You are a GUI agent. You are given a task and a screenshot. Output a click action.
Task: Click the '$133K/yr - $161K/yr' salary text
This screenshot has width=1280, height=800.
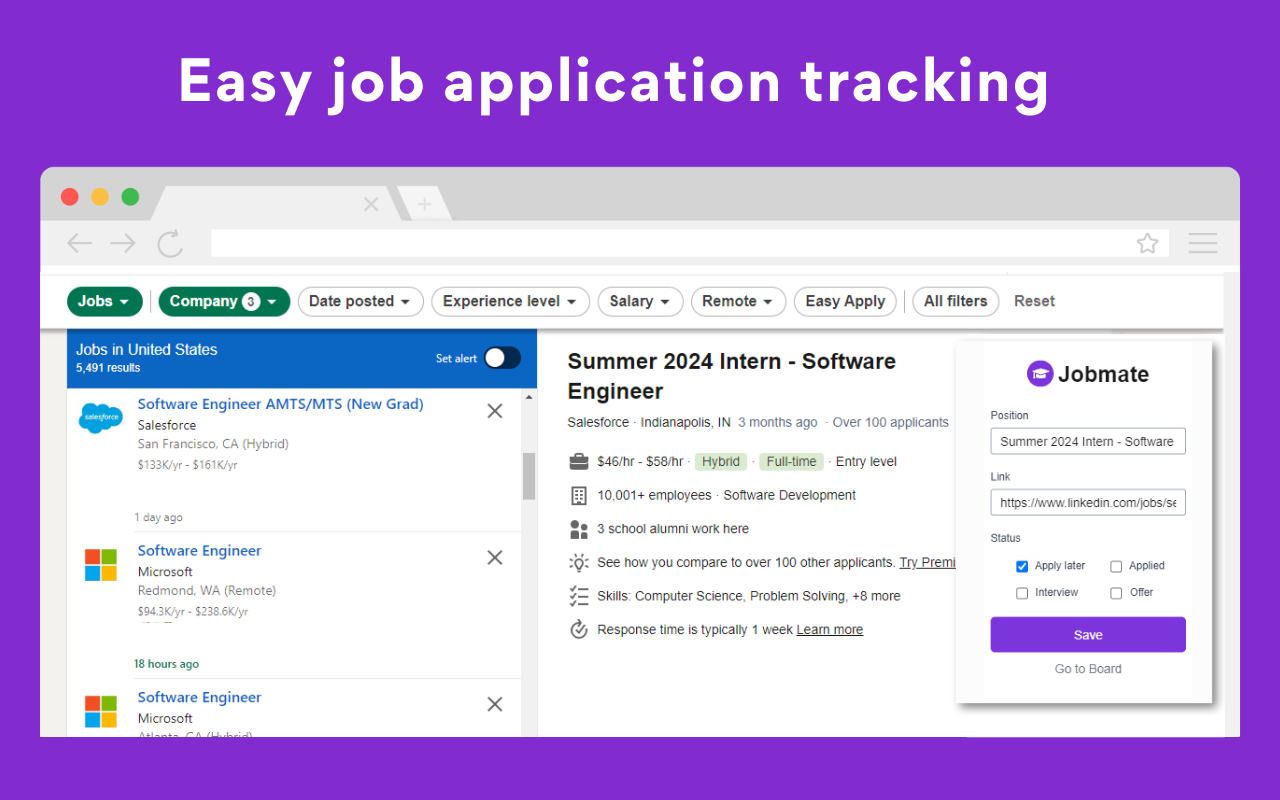coord(187,464)
